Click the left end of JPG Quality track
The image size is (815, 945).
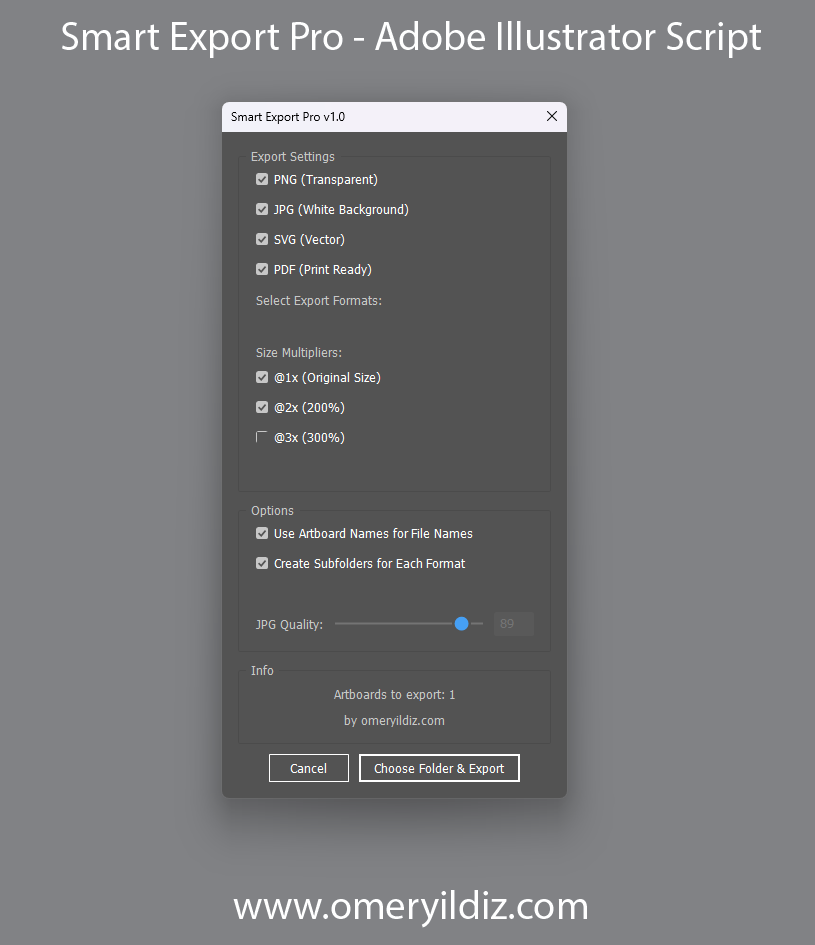pos(338,624)
